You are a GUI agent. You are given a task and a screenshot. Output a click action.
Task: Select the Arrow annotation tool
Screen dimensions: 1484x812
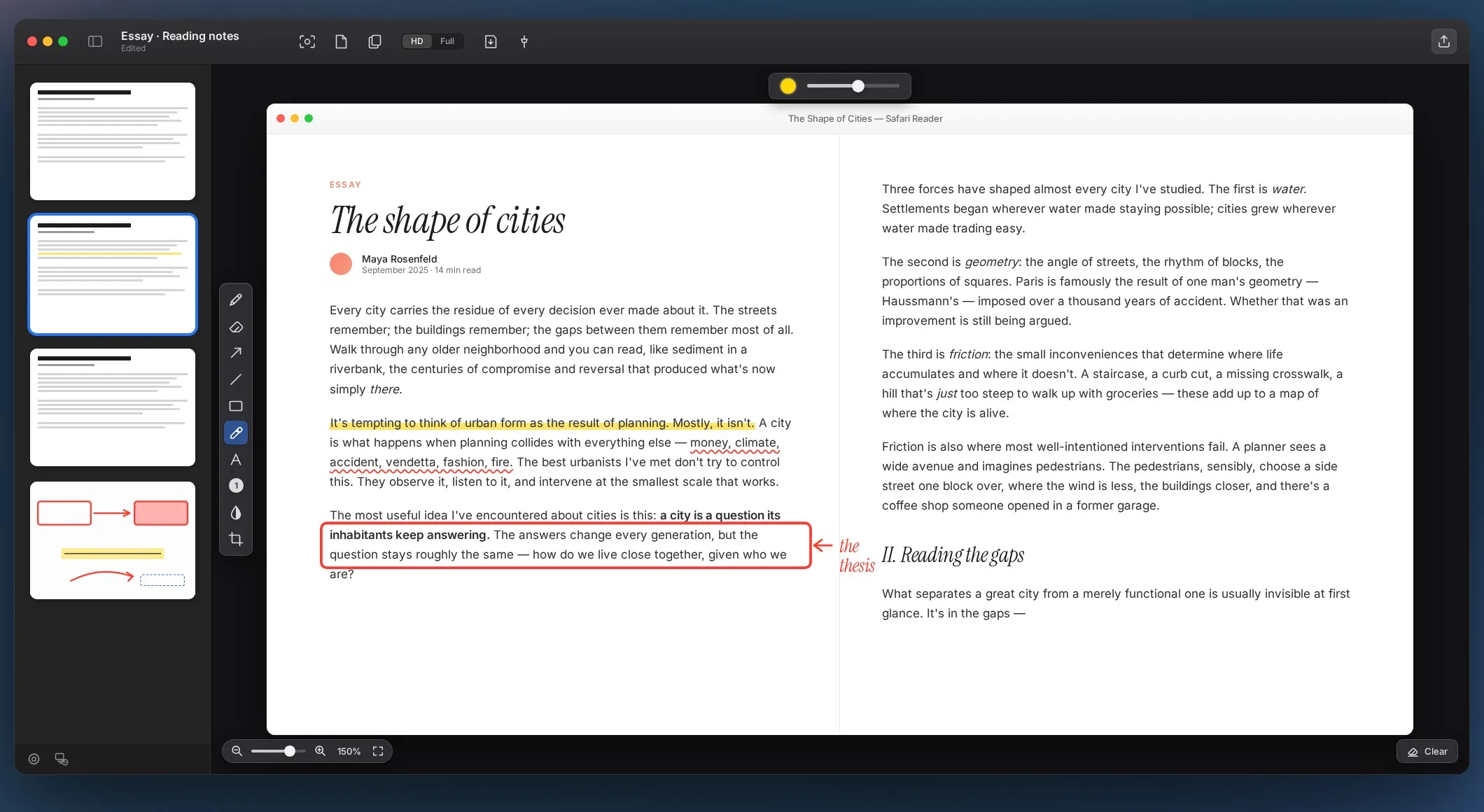[x=236, y=353]
